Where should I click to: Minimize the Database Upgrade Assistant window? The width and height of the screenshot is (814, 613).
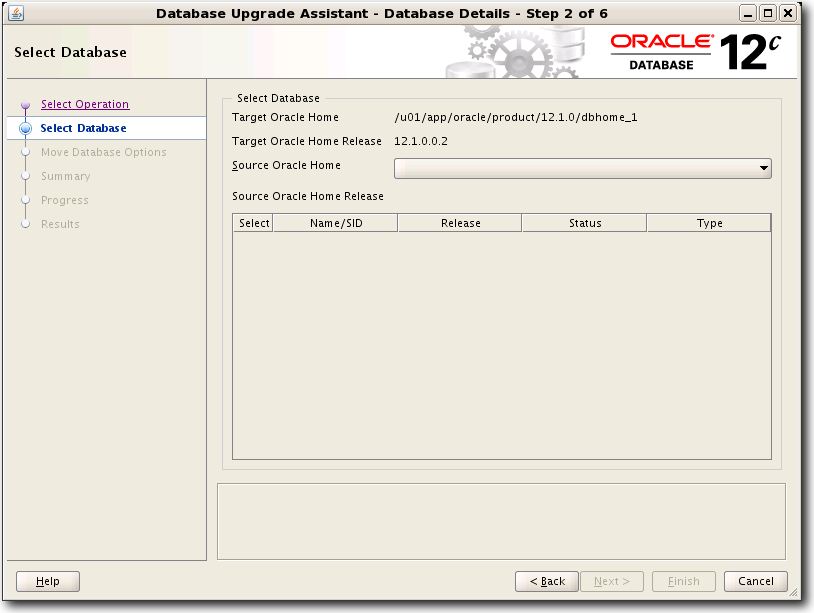point(749,13)
